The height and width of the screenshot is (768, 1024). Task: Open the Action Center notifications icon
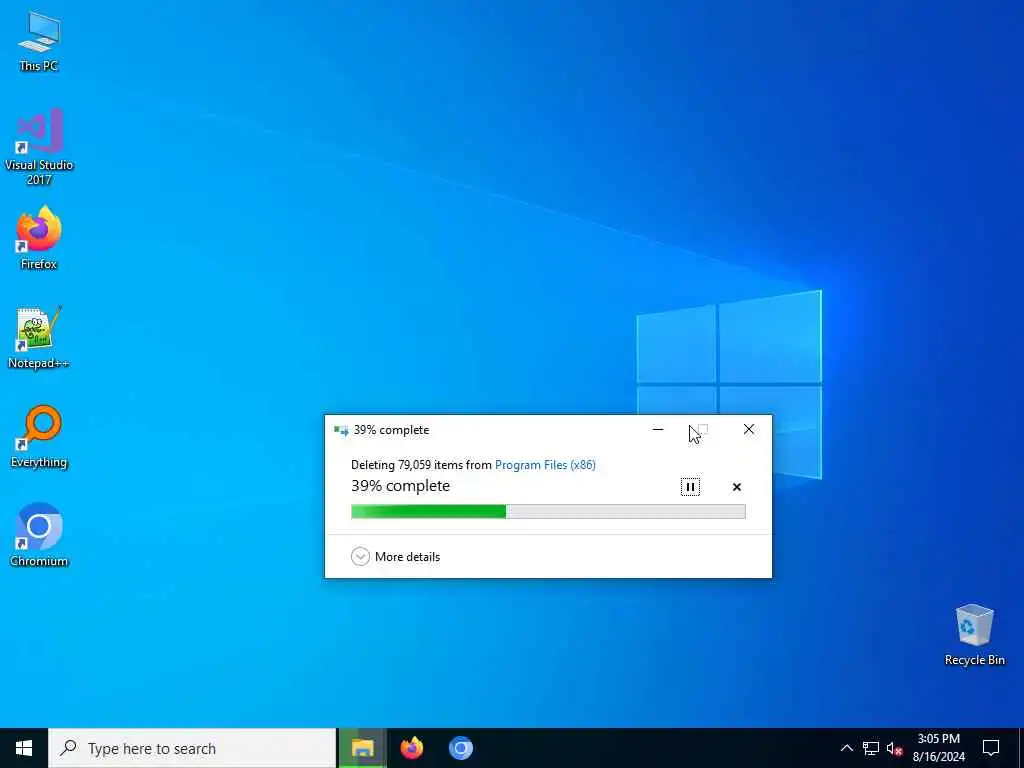(x=991, y=748)
